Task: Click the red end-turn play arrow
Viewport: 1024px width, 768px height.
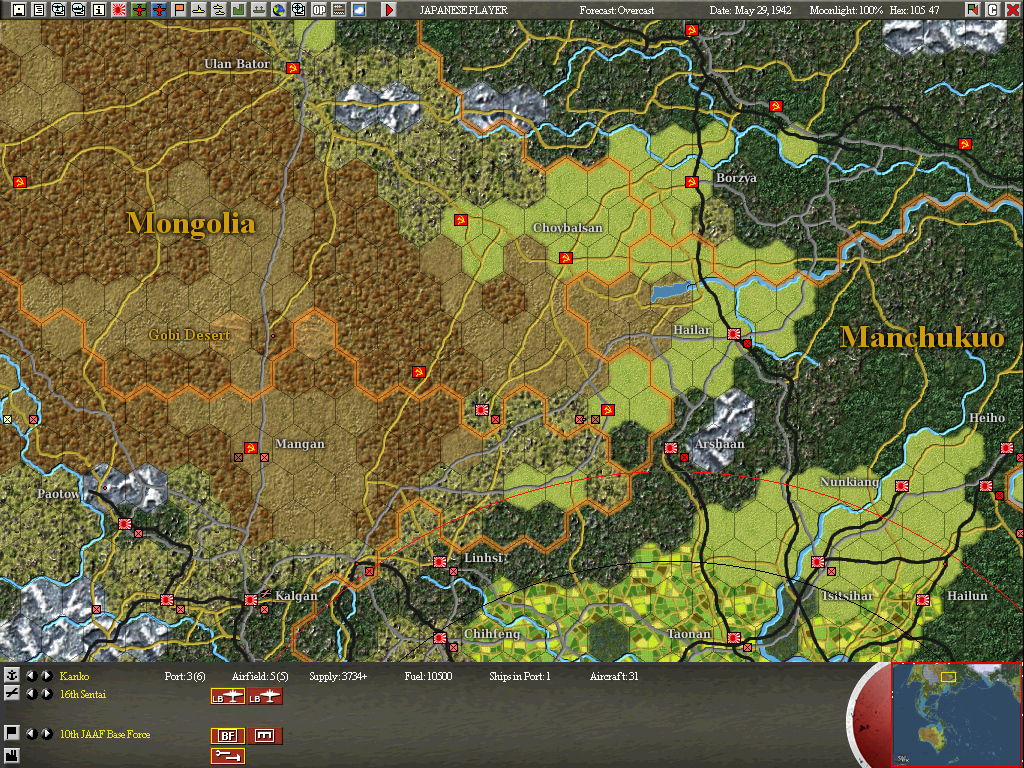Action: tap(389, 10)
